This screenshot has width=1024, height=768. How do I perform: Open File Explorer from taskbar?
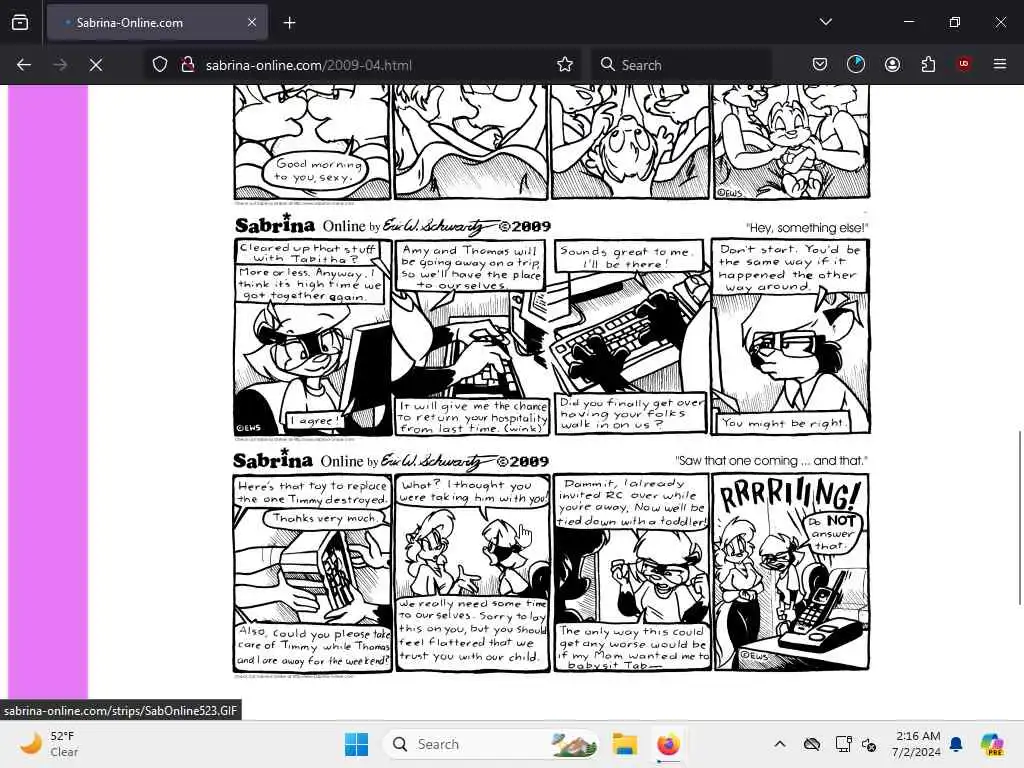pos(625,744)
